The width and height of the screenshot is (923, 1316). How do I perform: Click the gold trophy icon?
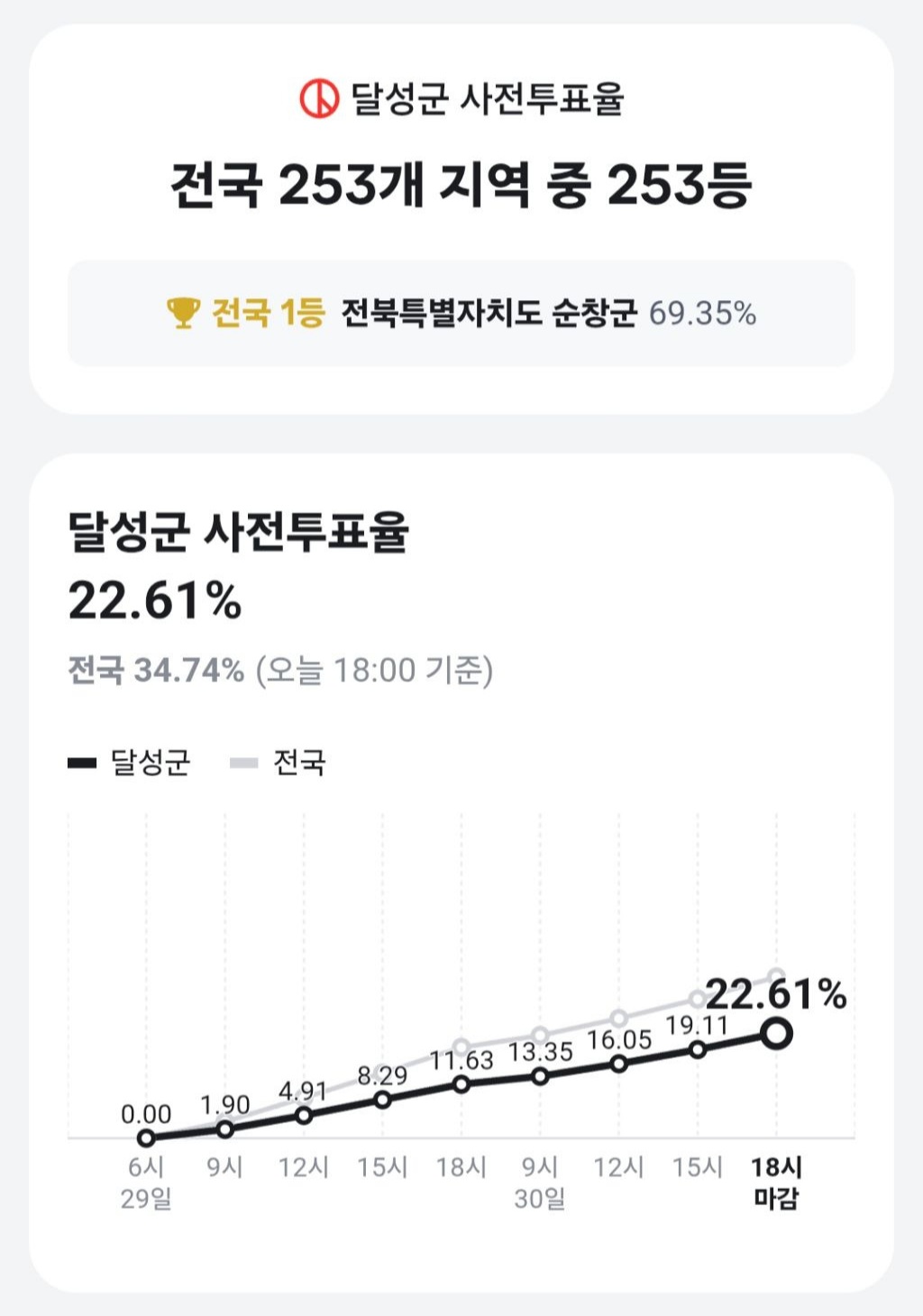(x=183, y=313)
